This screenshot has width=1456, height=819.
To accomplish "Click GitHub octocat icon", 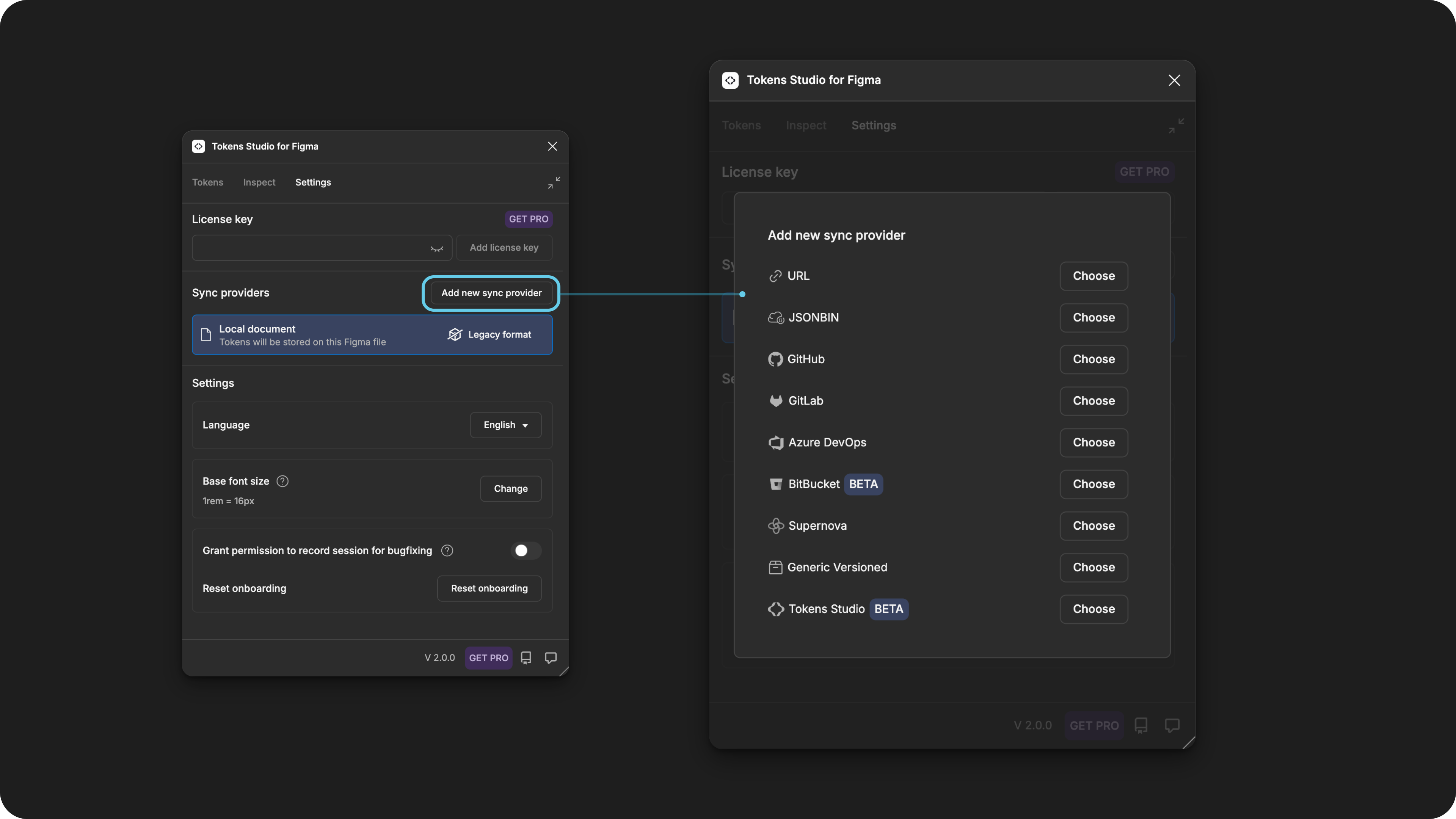I will pos(775,359).
